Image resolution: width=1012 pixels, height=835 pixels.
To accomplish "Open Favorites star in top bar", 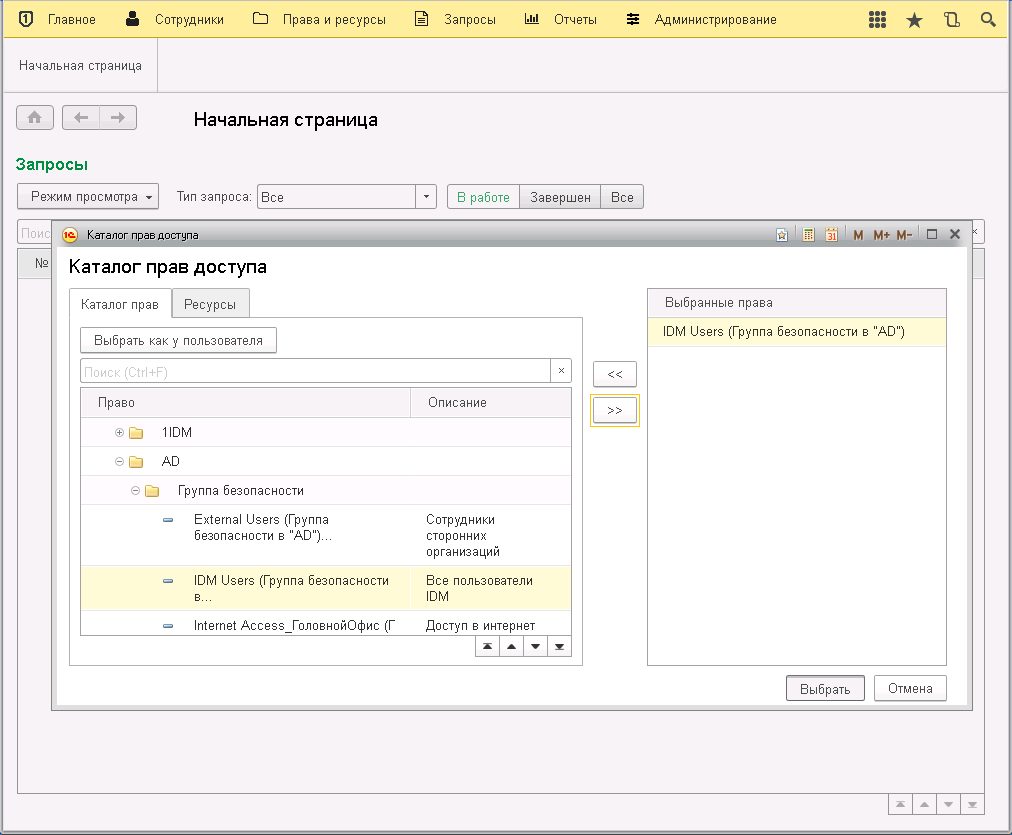I will click(x=914, y=20).
